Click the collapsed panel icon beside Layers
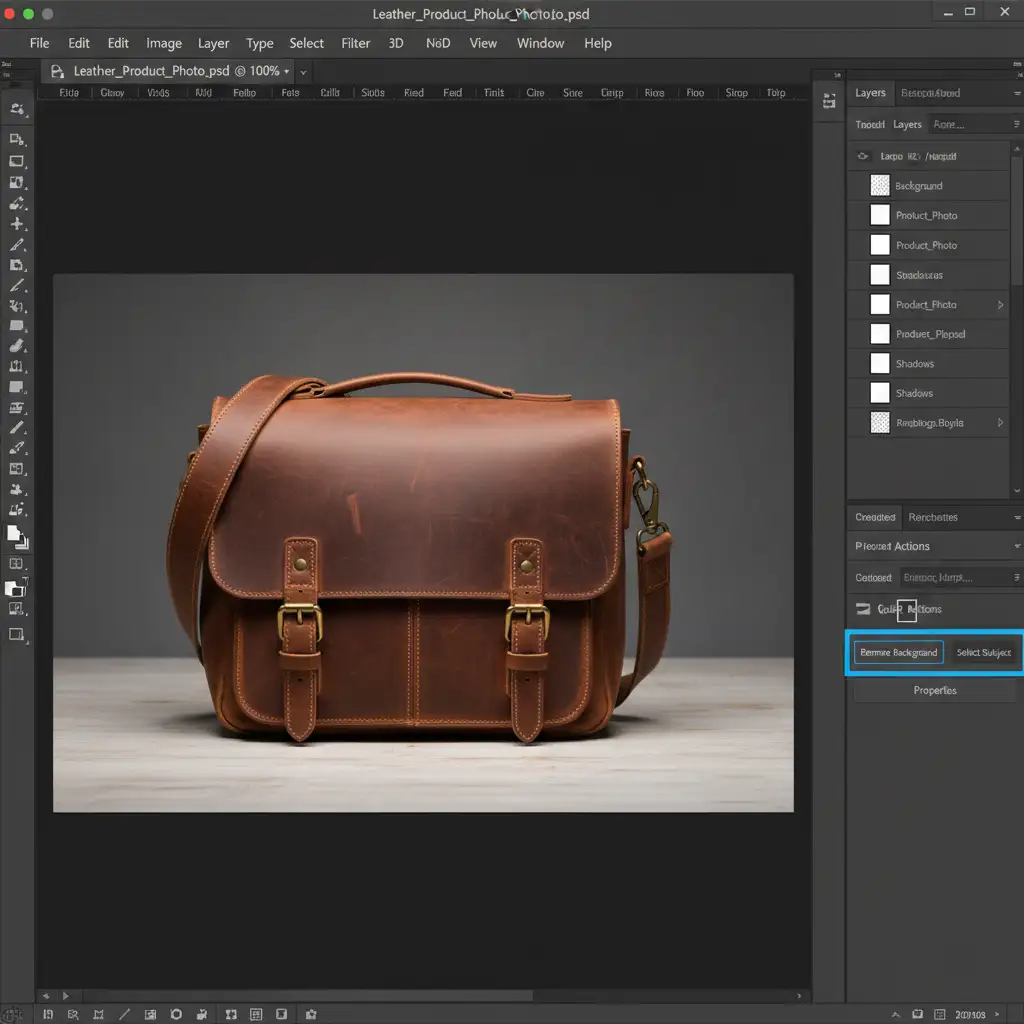This screenshot has height=1024, width=1024. coord(828,100)
